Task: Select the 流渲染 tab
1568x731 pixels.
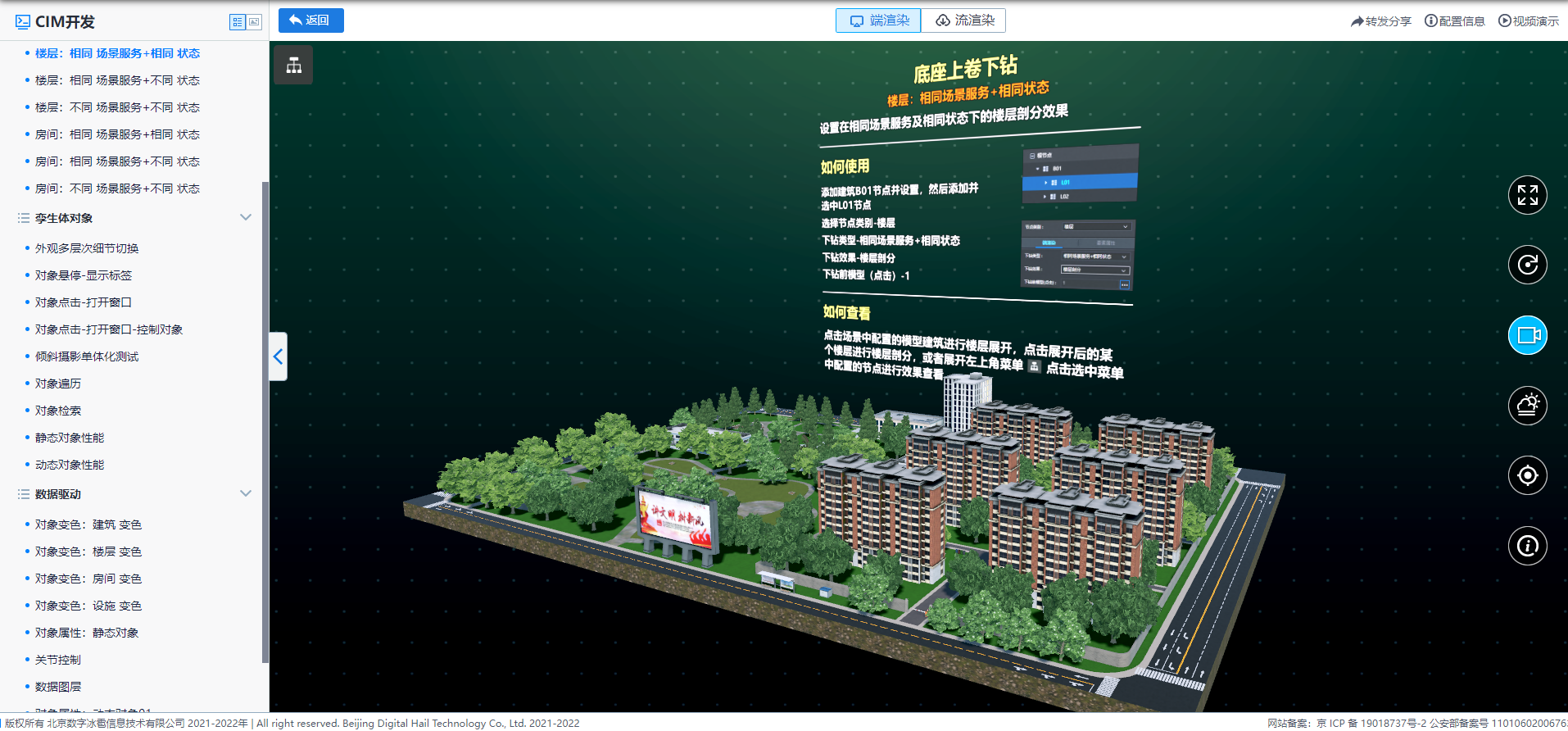Action: click(963, 20)
